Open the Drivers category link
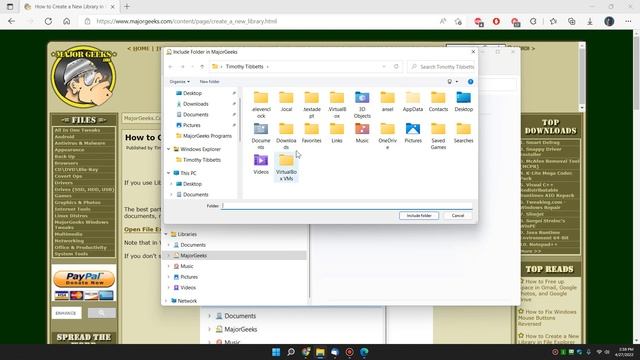640x360 pixels. [x=64, y=183]
